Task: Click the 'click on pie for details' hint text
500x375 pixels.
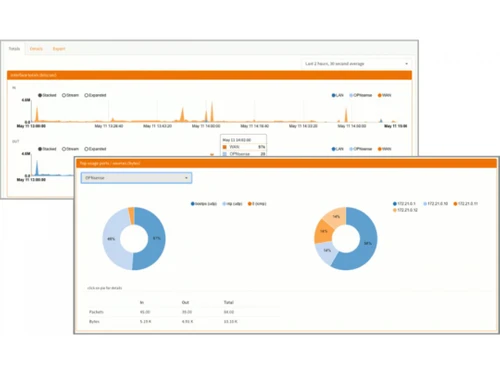Action: tap(105, 288)
